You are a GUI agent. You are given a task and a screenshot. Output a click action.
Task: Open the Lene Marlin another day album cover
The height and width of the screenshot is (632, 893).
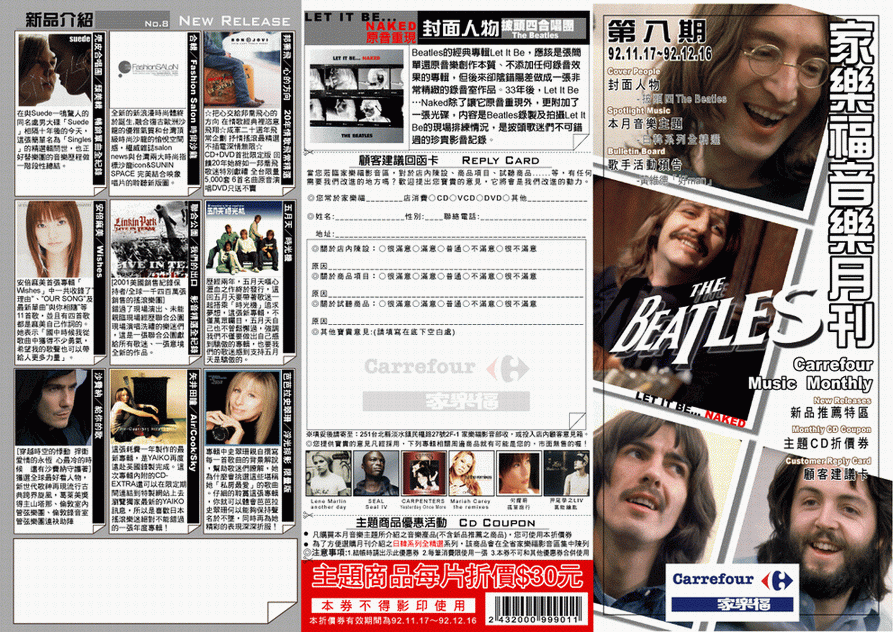point(328,474)
